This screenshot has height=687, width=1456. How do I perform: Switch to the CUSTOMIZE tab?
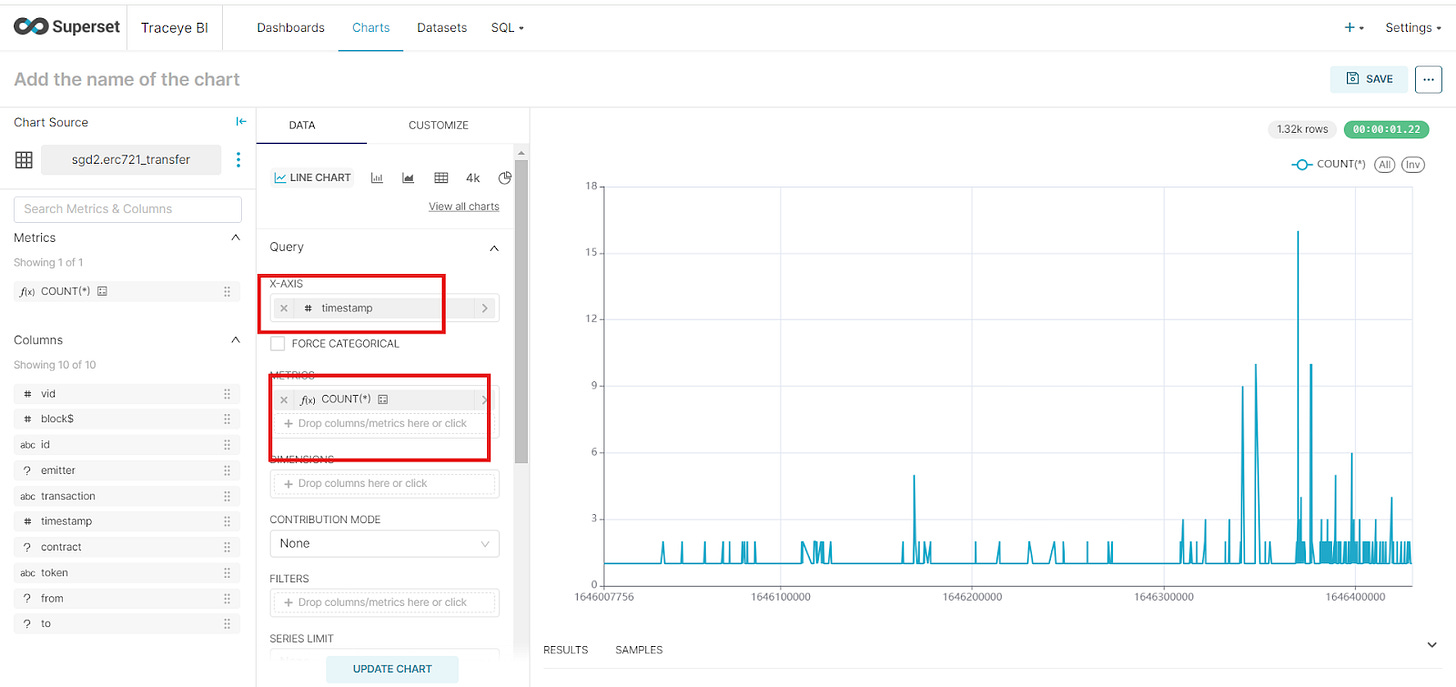coord(438,126)
